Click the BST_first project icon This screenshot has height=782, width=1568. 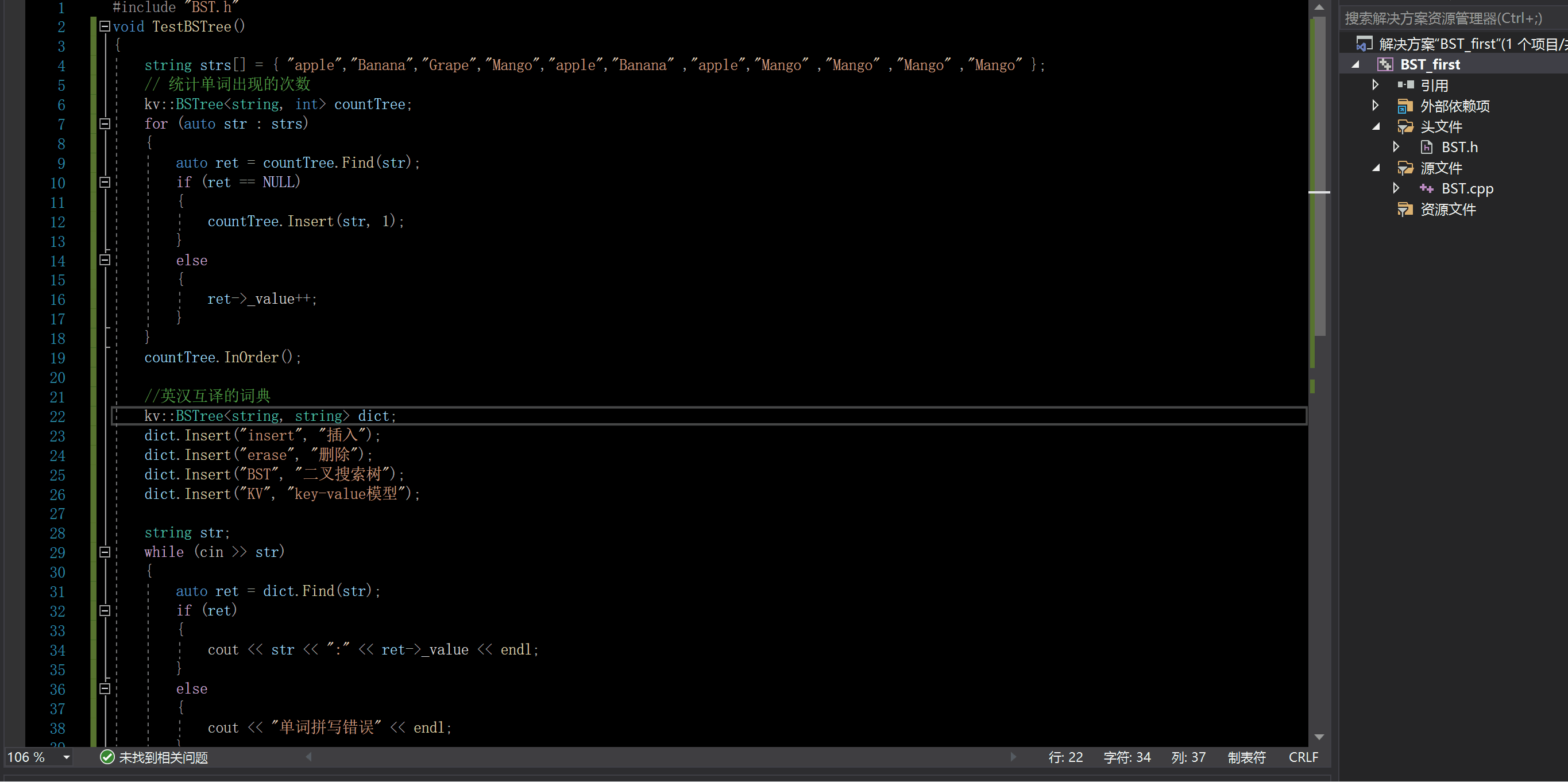(x=1385, y=64)
